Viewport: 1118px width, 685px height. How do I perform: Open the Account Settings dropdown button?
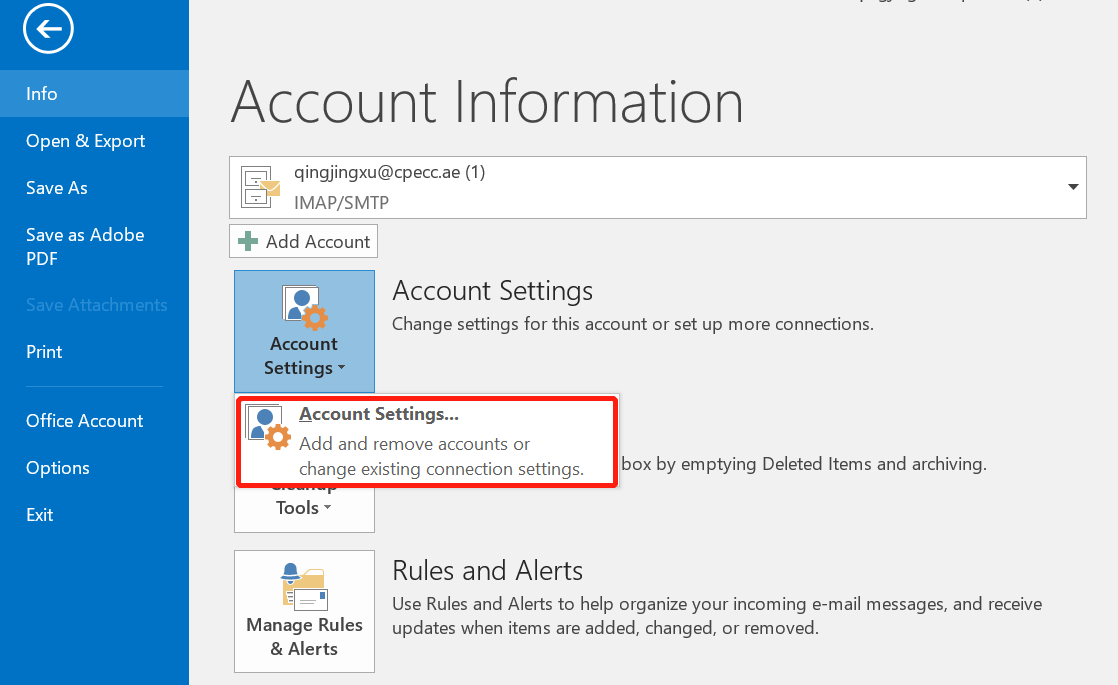coord(304,331)
